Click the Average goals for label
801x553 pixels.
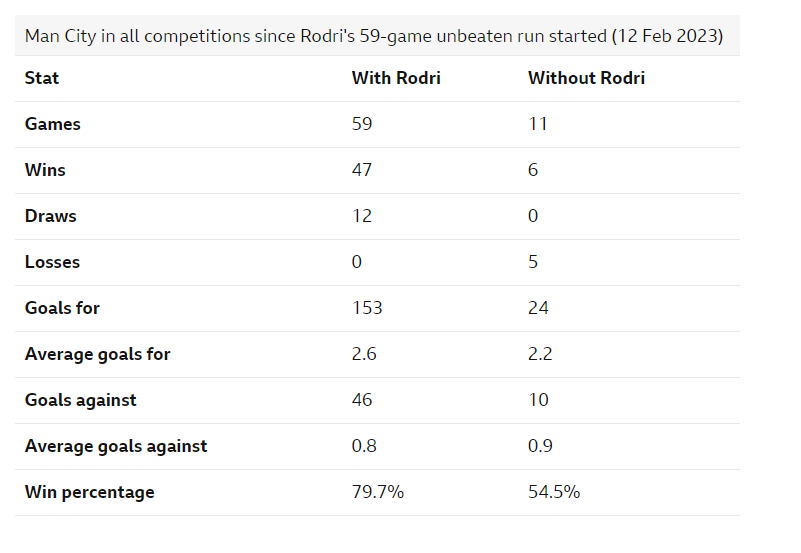(x=98, y=354)
